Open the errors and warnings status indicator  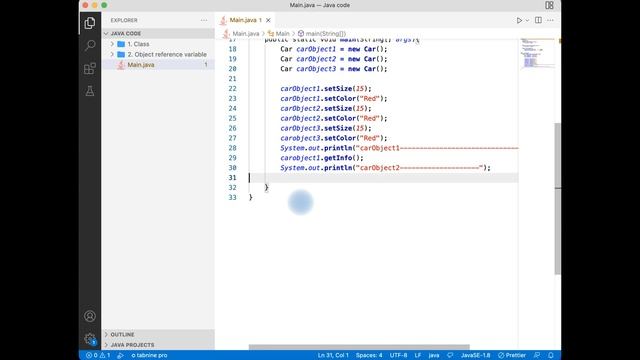[98, 355]
